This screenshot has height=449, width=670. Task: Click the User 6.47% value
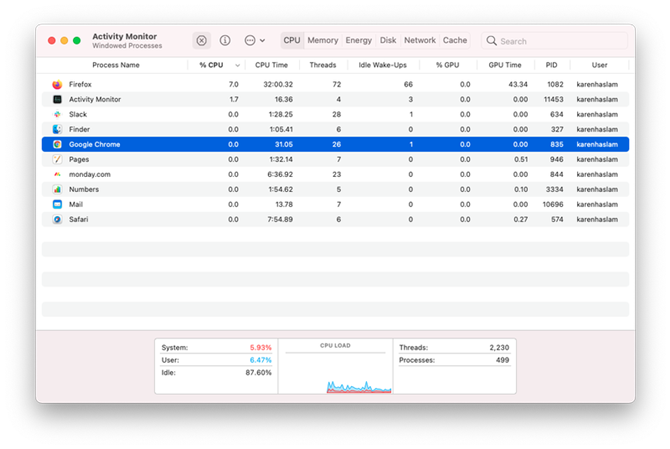coord(260,360)
